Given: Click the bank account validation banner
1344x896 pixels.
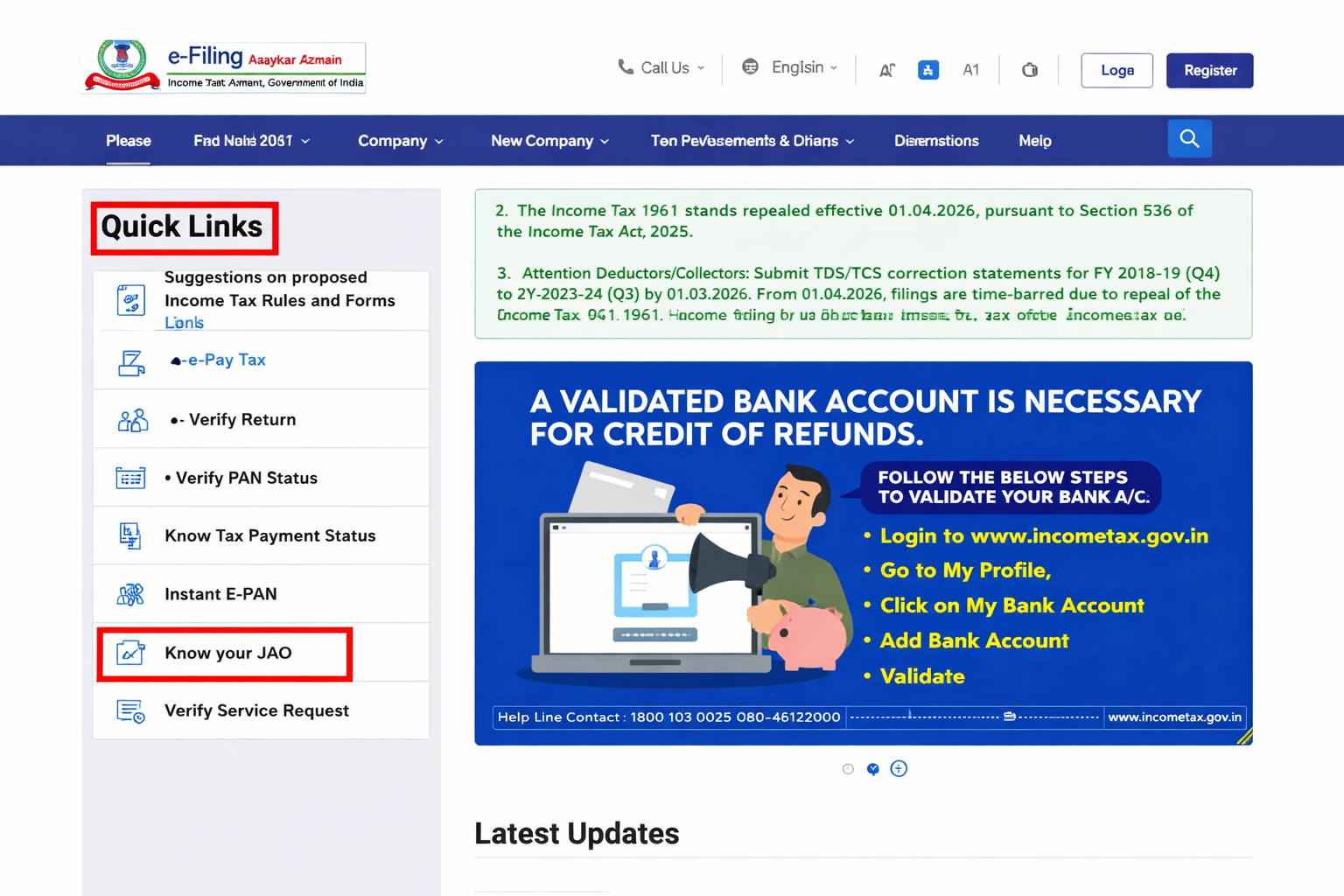Looking at the screenshot, I should pyautogui.click(x=863, y=553).
